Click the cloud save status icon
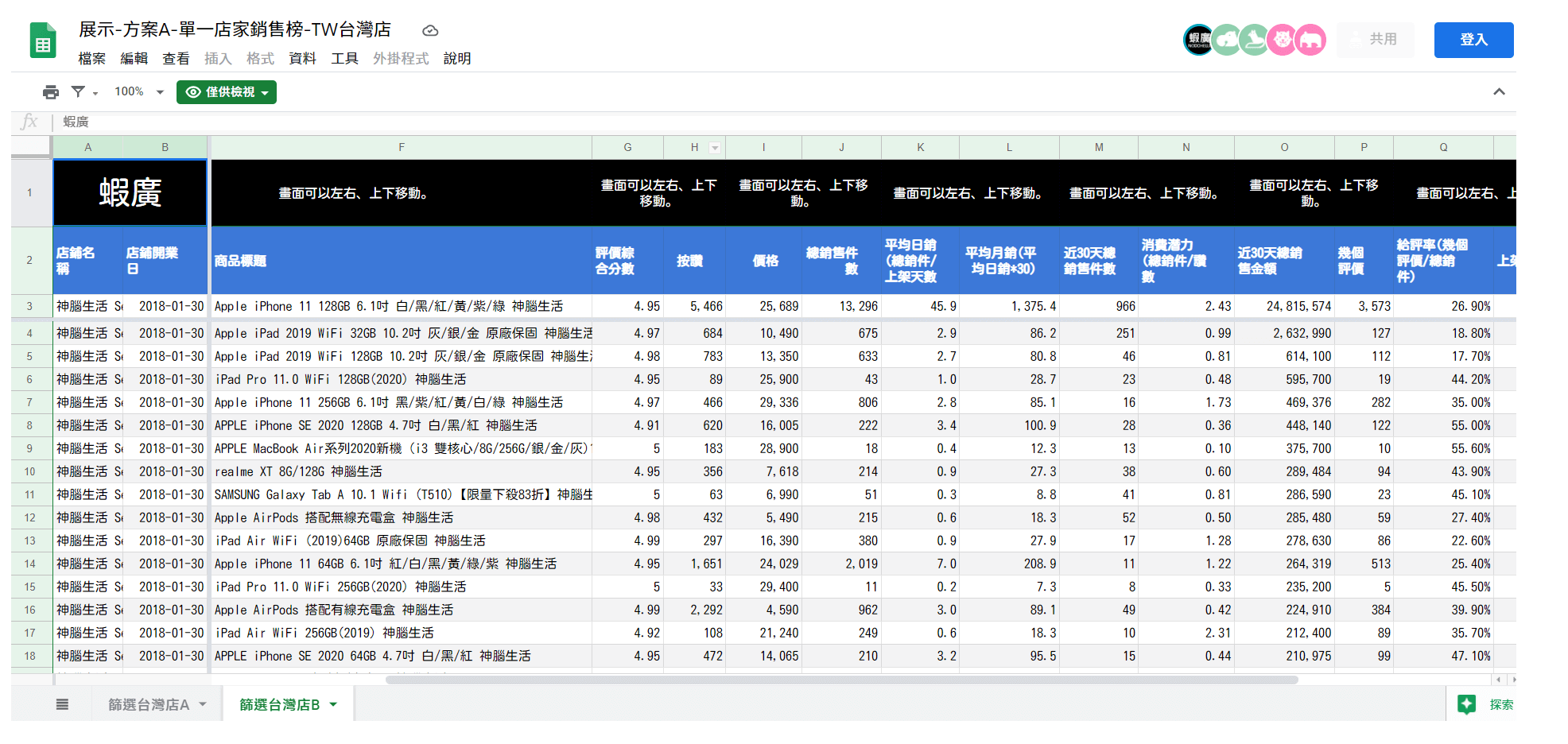The width and height of the screenshot is (1568, 744). (430, 31)
